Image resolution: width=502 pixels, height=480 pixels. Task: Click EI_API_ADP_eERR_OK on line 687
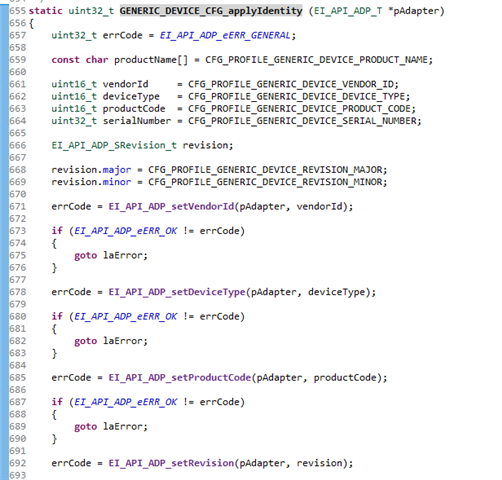126,402
